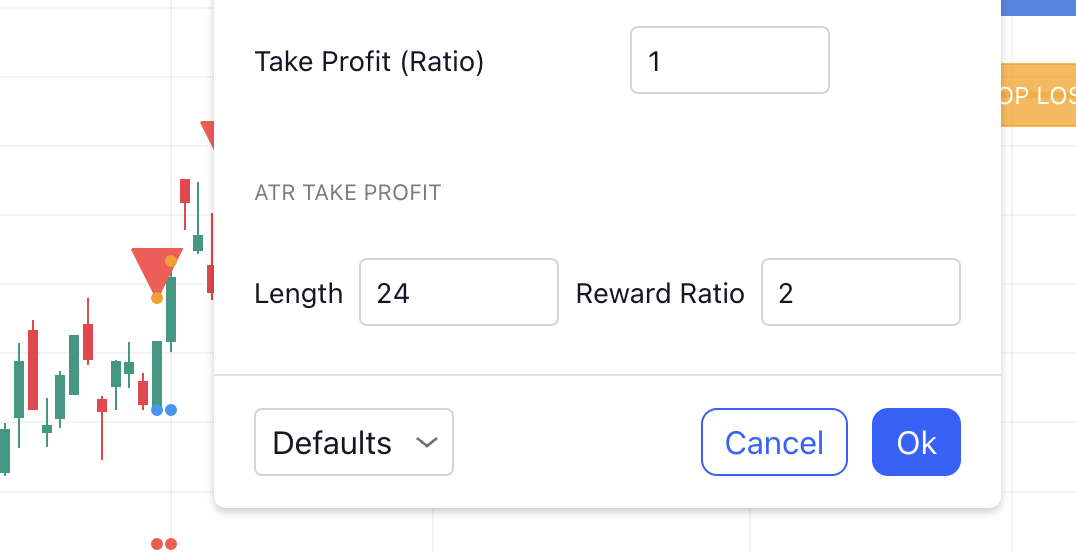Focus the Take Profit (Ratio) input field
This screenshot has width=1076, height=552.
point(729,61)
